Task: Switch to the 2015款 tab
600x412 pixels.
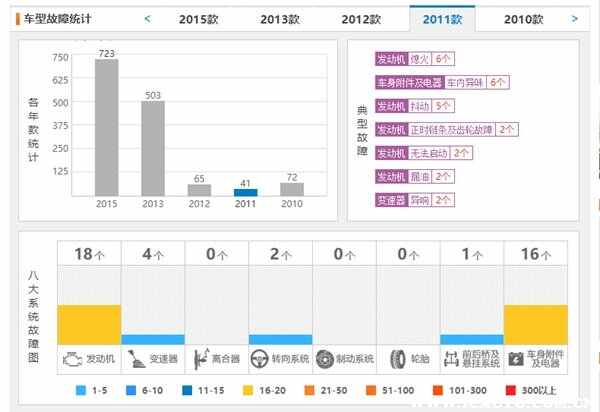Action: (199, 19)
